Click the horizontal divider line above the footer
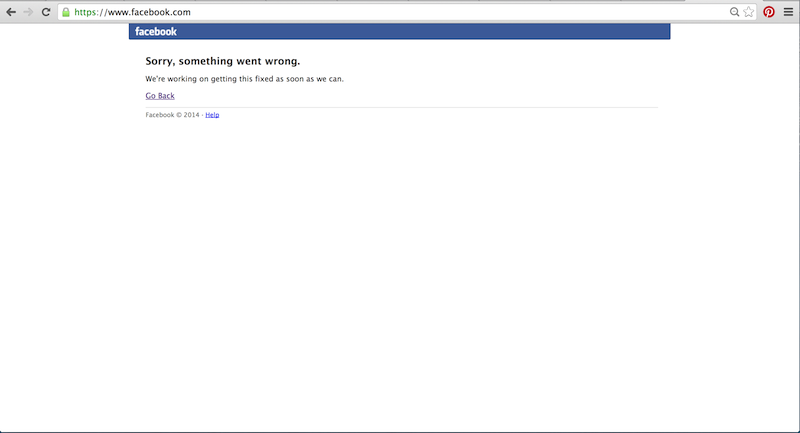800x433 pixels. tap(400, 106)
